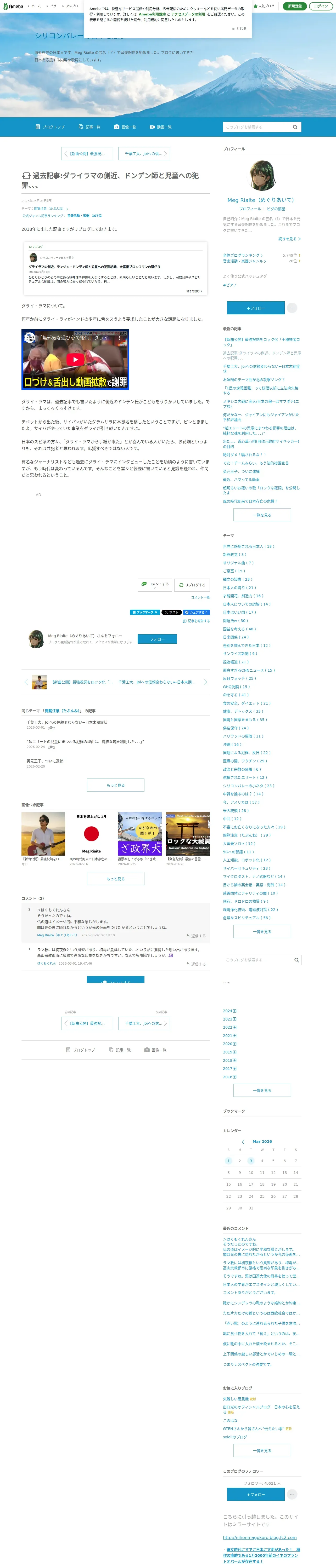Click the reblog icon next to article title
Screen dimensions: 336x1568
pos(26,176)
